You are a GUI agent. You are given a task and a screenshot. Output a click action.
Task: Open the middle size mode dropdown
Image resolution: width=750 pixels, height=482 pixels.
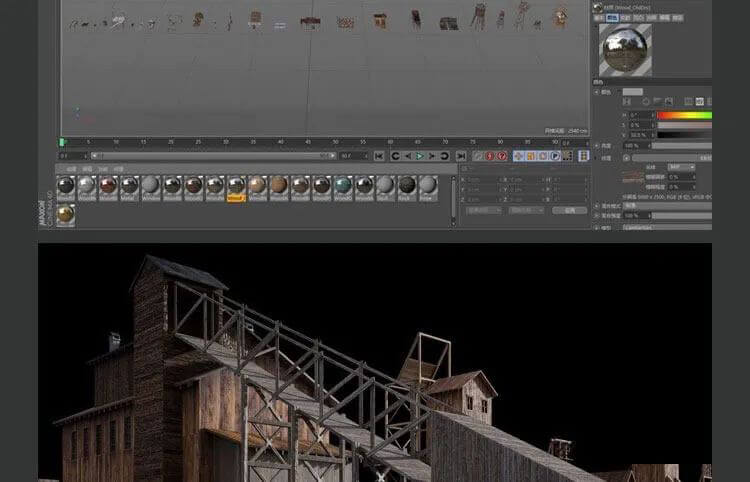(x=526, y=211)
